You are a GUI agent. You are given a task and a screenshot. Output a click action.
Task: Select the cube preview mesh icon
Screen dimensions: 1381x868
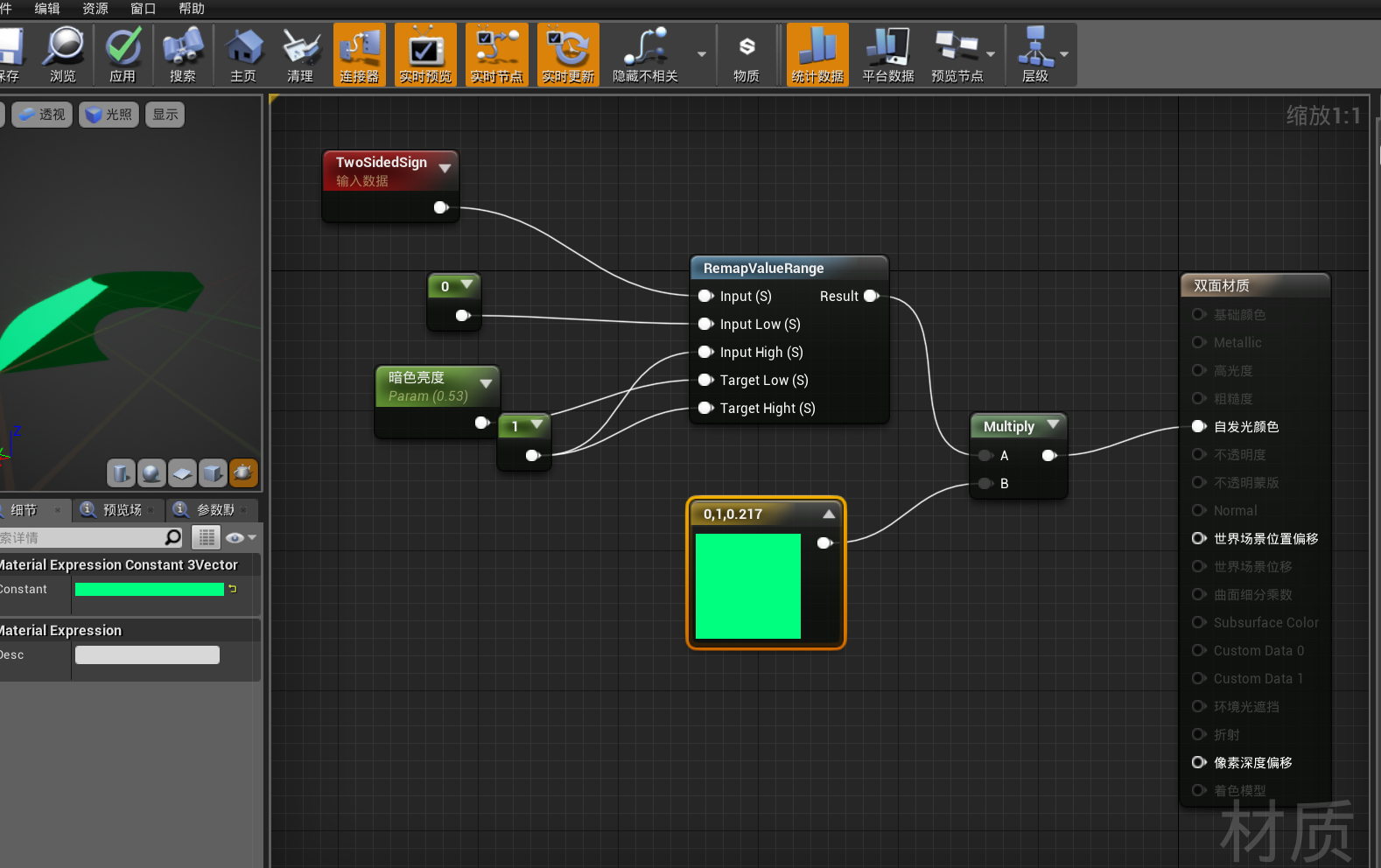[x=213, y=473]
